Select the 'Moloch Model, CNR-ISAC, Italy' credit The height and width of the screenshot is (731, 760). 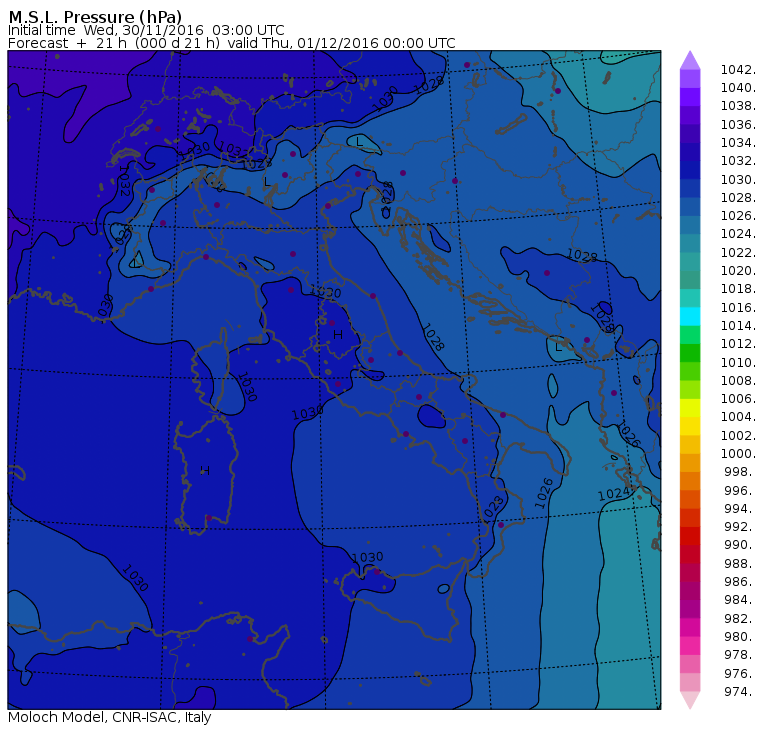[110, 717]
